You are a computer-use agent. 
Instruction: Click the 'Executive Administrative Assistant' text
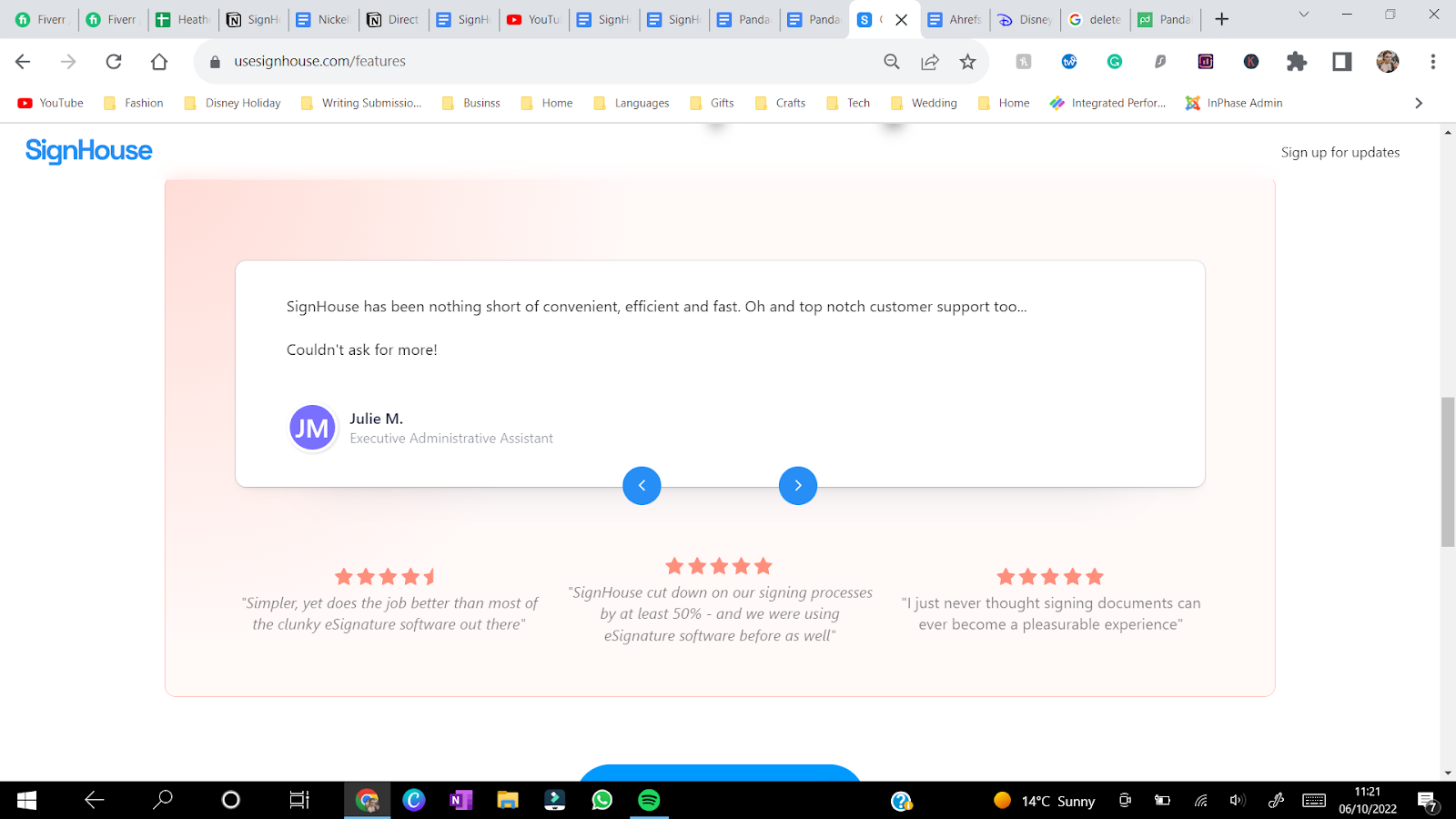pos(451,439)
